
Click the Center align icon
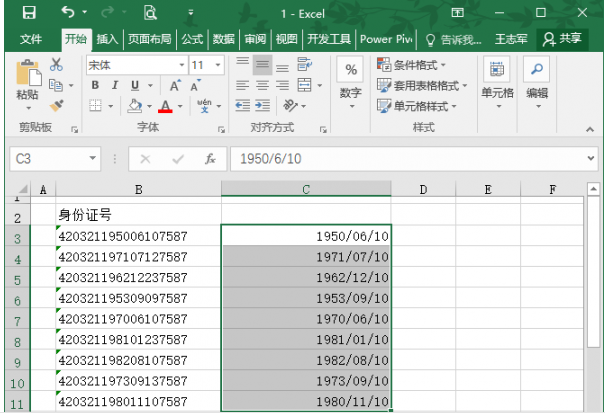pyautogui.click(x=262, y=85)
